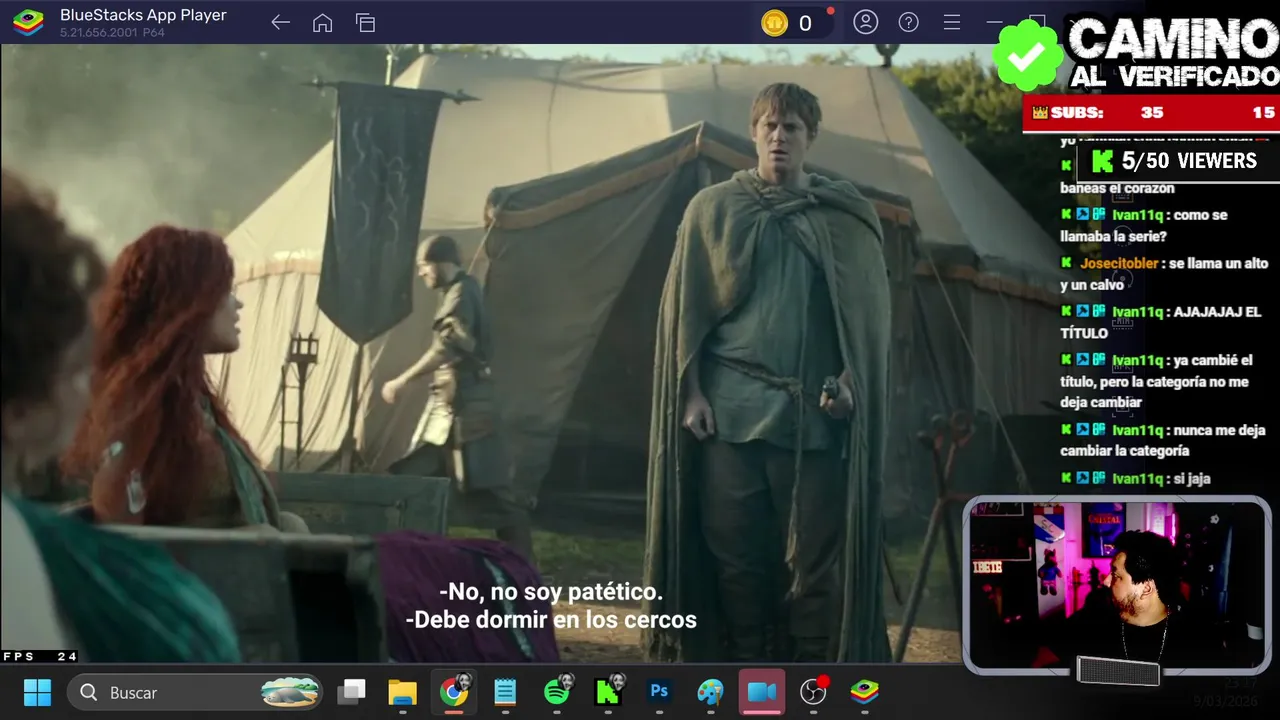Open the Windows Start menu
The width and height of the screenshot is (1280, 720).
[x=37, y=692]
